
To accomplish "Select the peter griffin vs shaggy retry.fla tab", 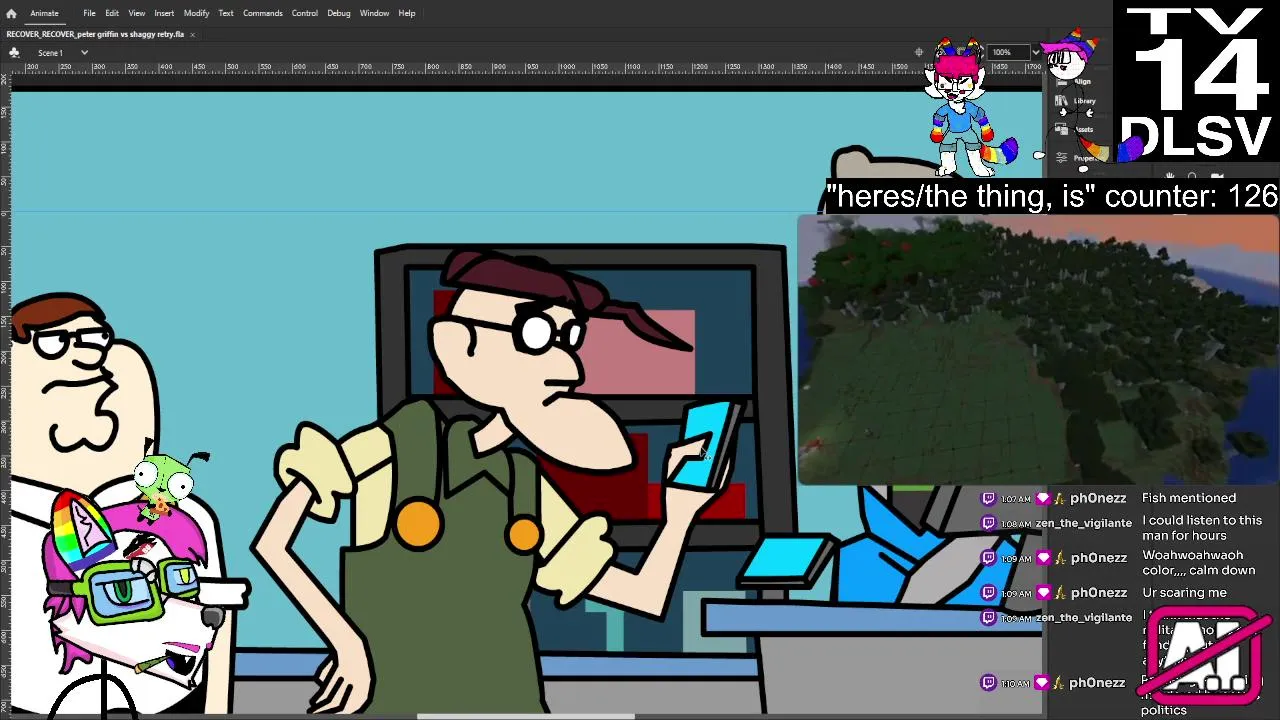I will click(95, 34).
